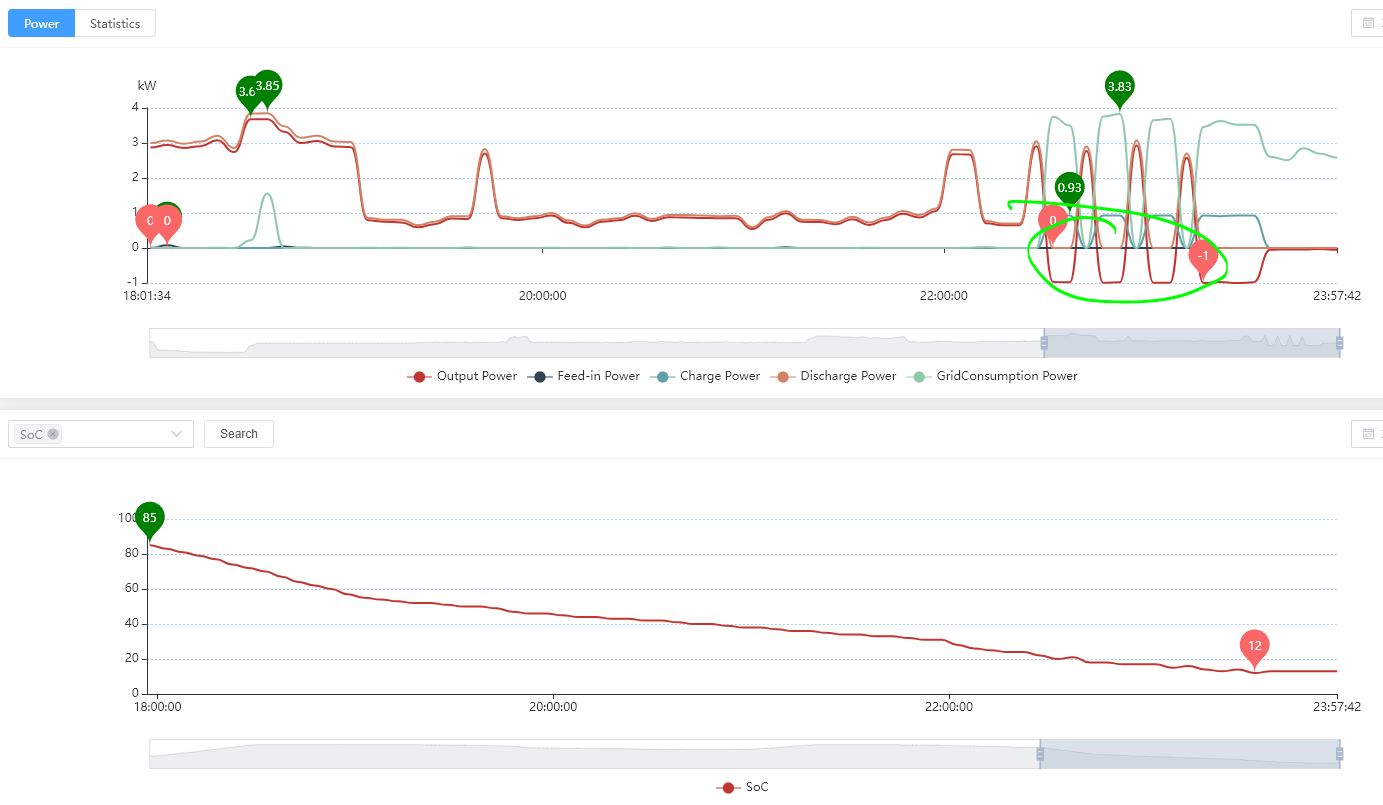
Task: Expand the SoC parameter dropdown arrow
Action: point(177,434)
